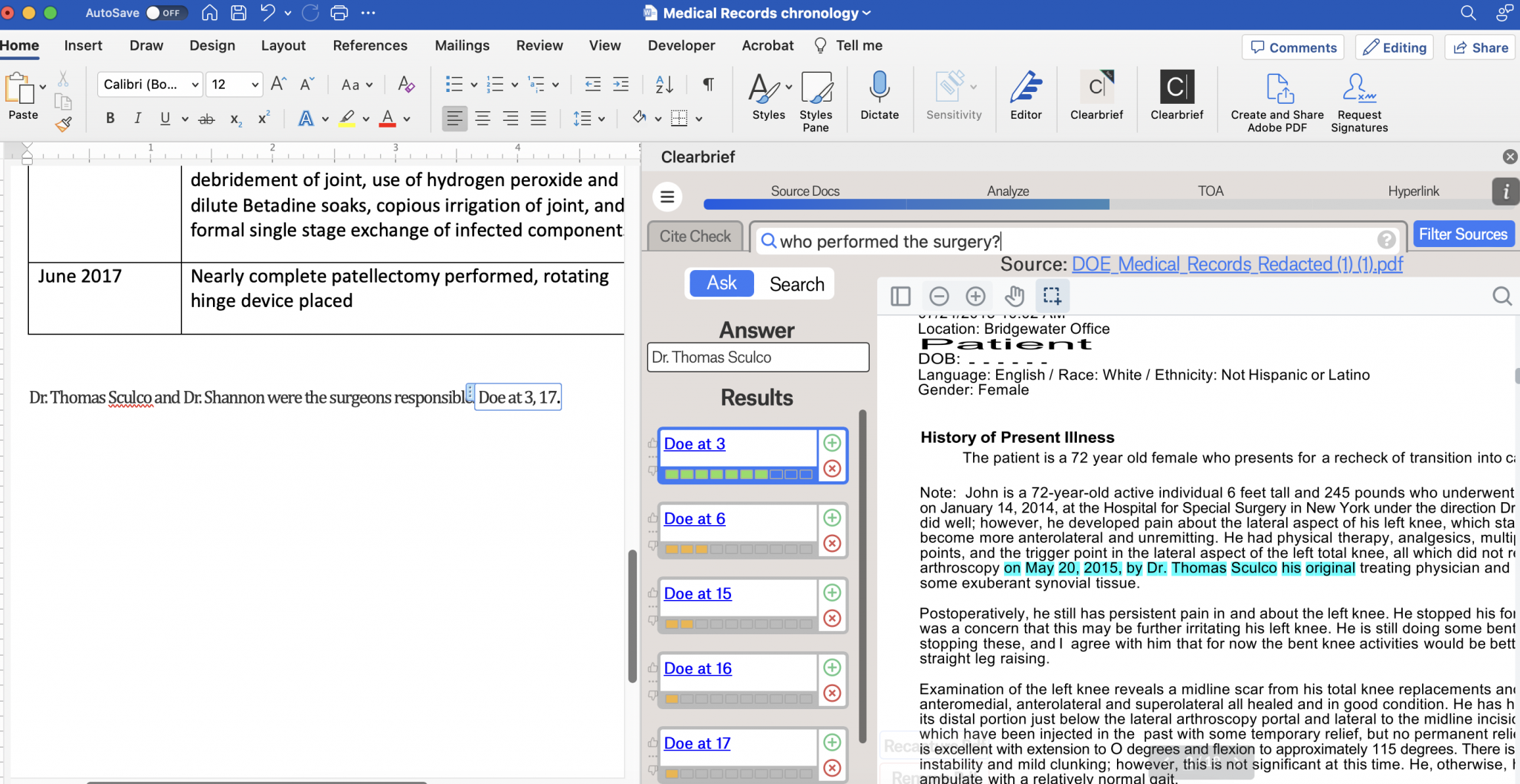This screenshot has width=1520, height=784.
Task: Click the Filter Sources button
Action: [1463, 234]
